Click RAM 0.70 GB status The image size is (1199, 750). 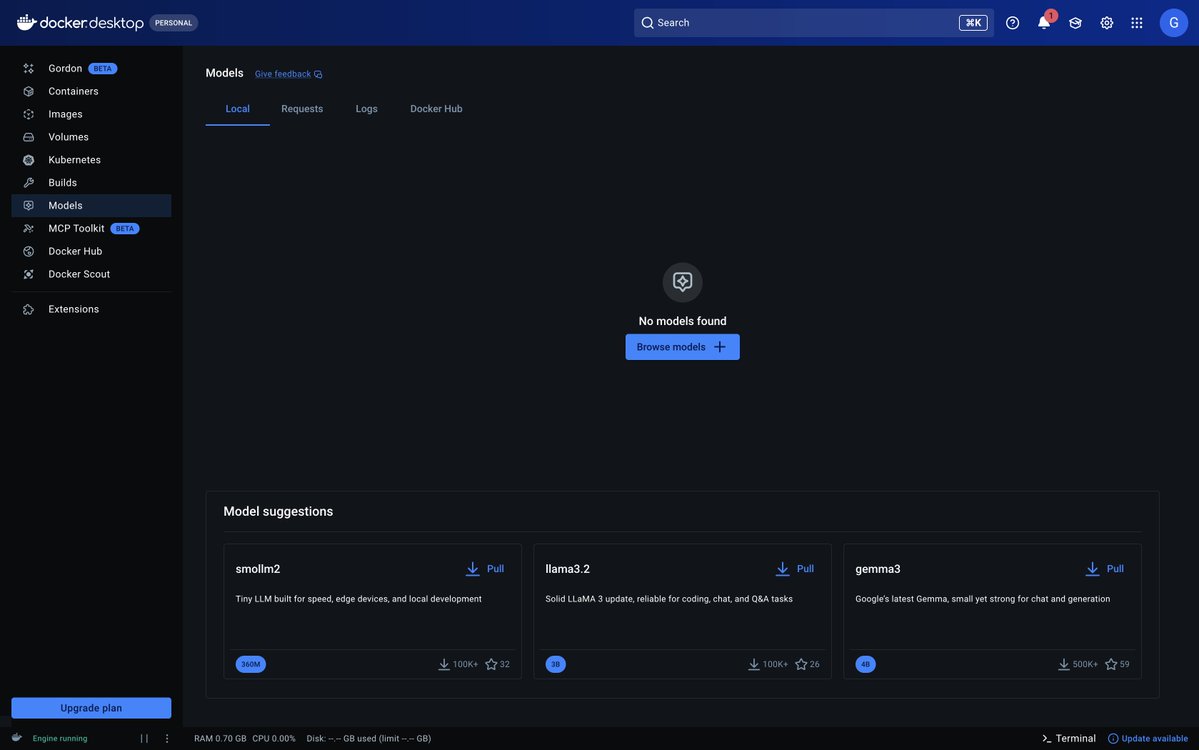click(x=220, y=739)
